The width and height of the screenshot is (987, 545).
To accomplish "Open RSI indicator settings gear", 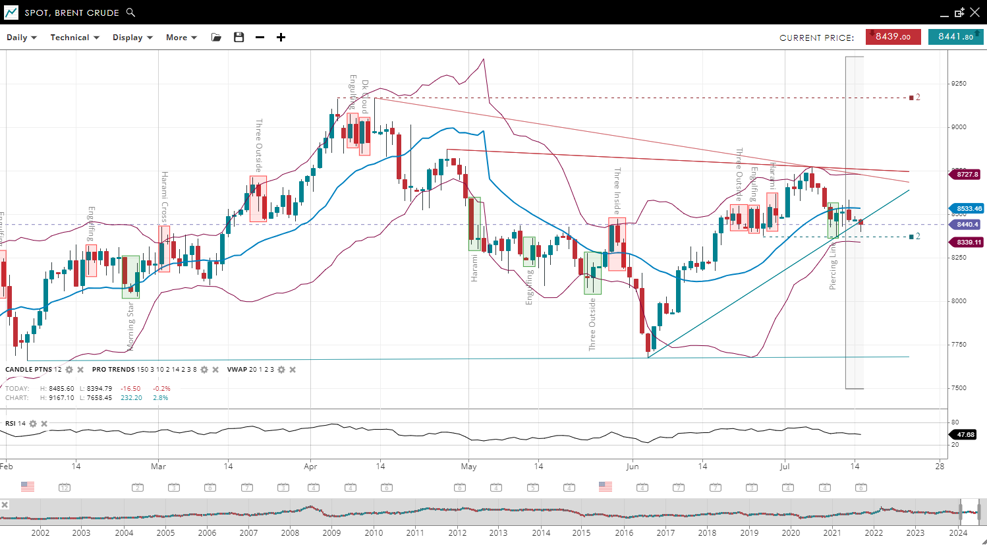I will tap(33, 424).
